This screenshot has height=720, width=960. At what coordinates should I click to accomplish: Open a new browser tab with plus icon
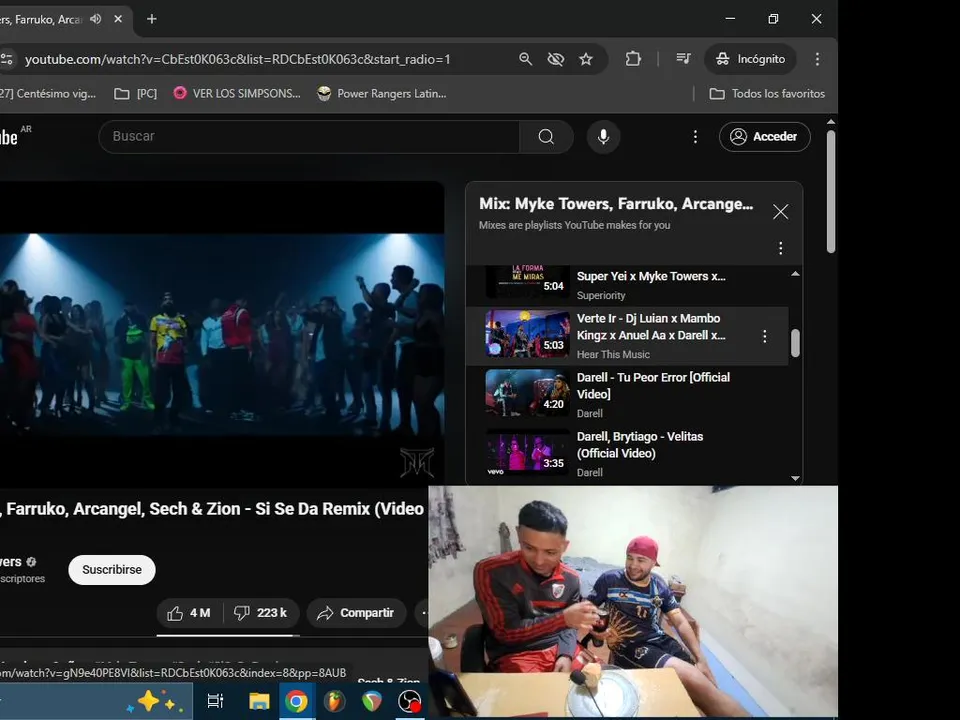[x=152, y=19]
